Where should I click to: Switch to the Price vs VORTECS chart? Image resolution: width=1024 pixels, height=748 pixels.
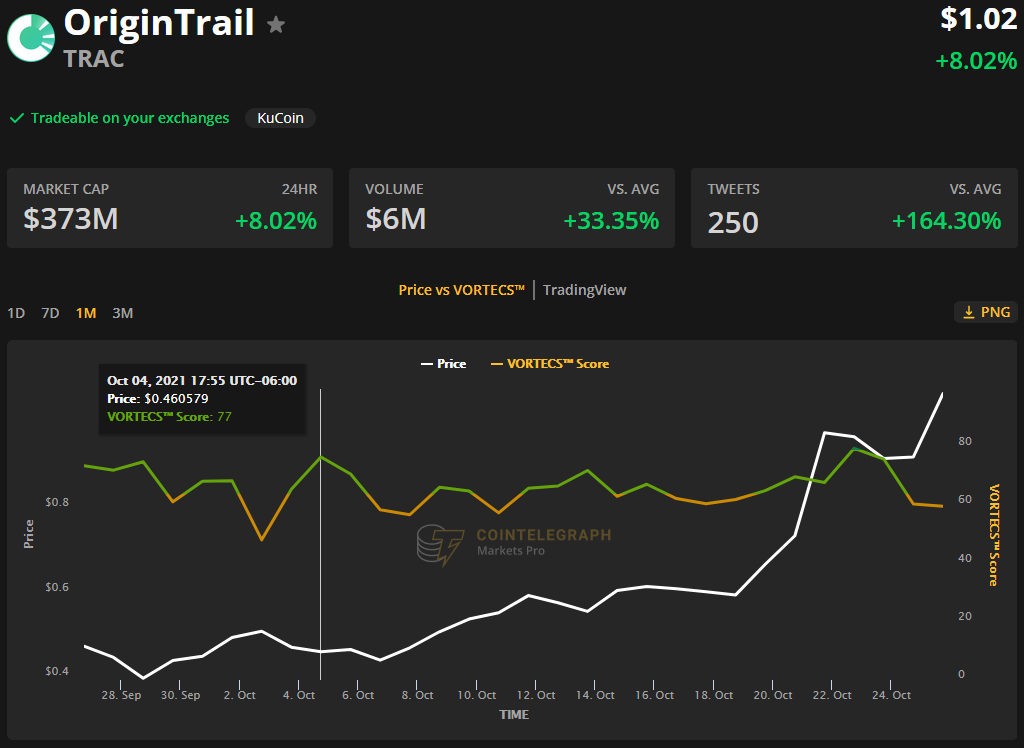tap(462, 290)
